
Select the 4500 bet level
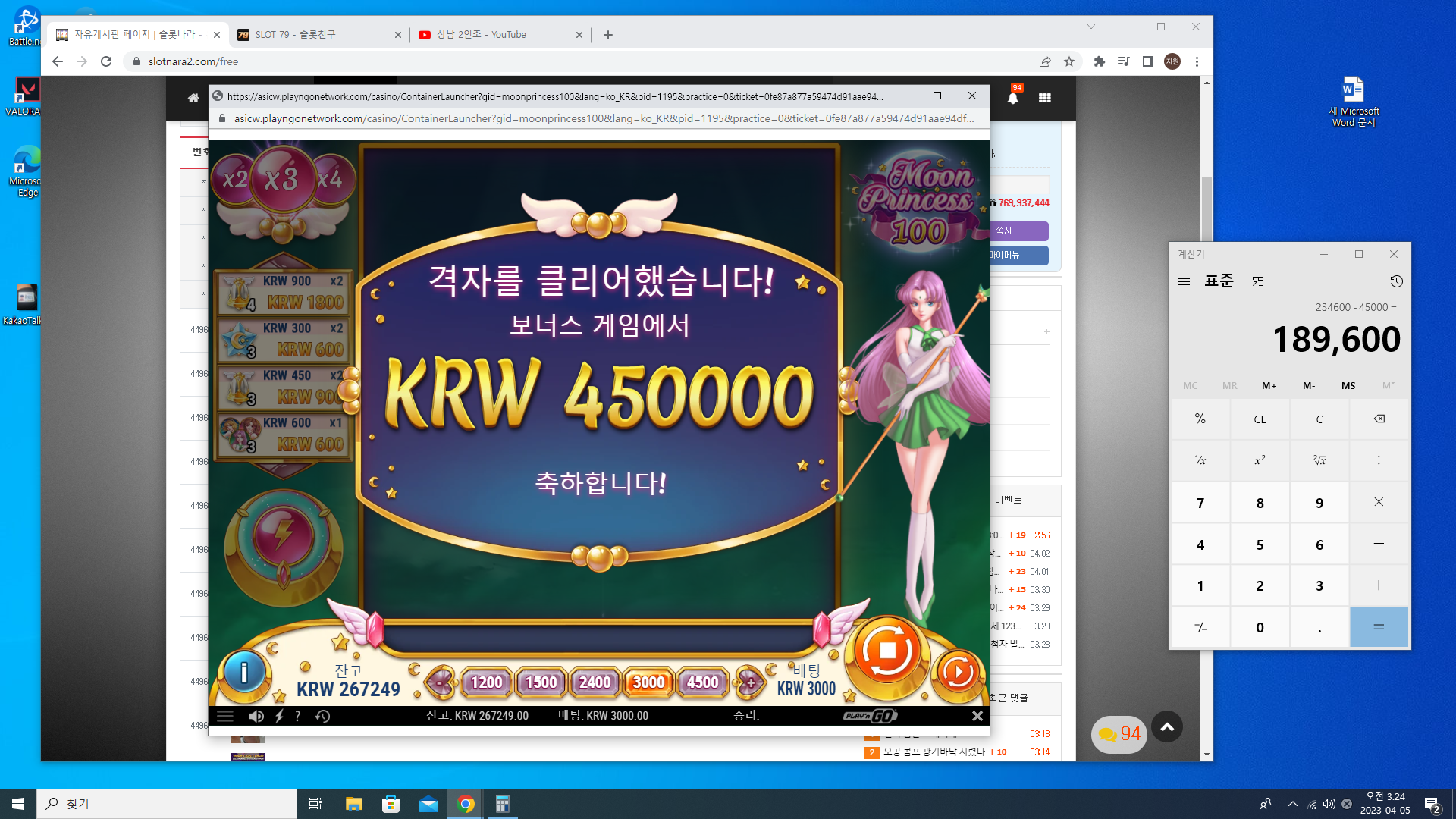pyautogui.click(x=703, y=682)
